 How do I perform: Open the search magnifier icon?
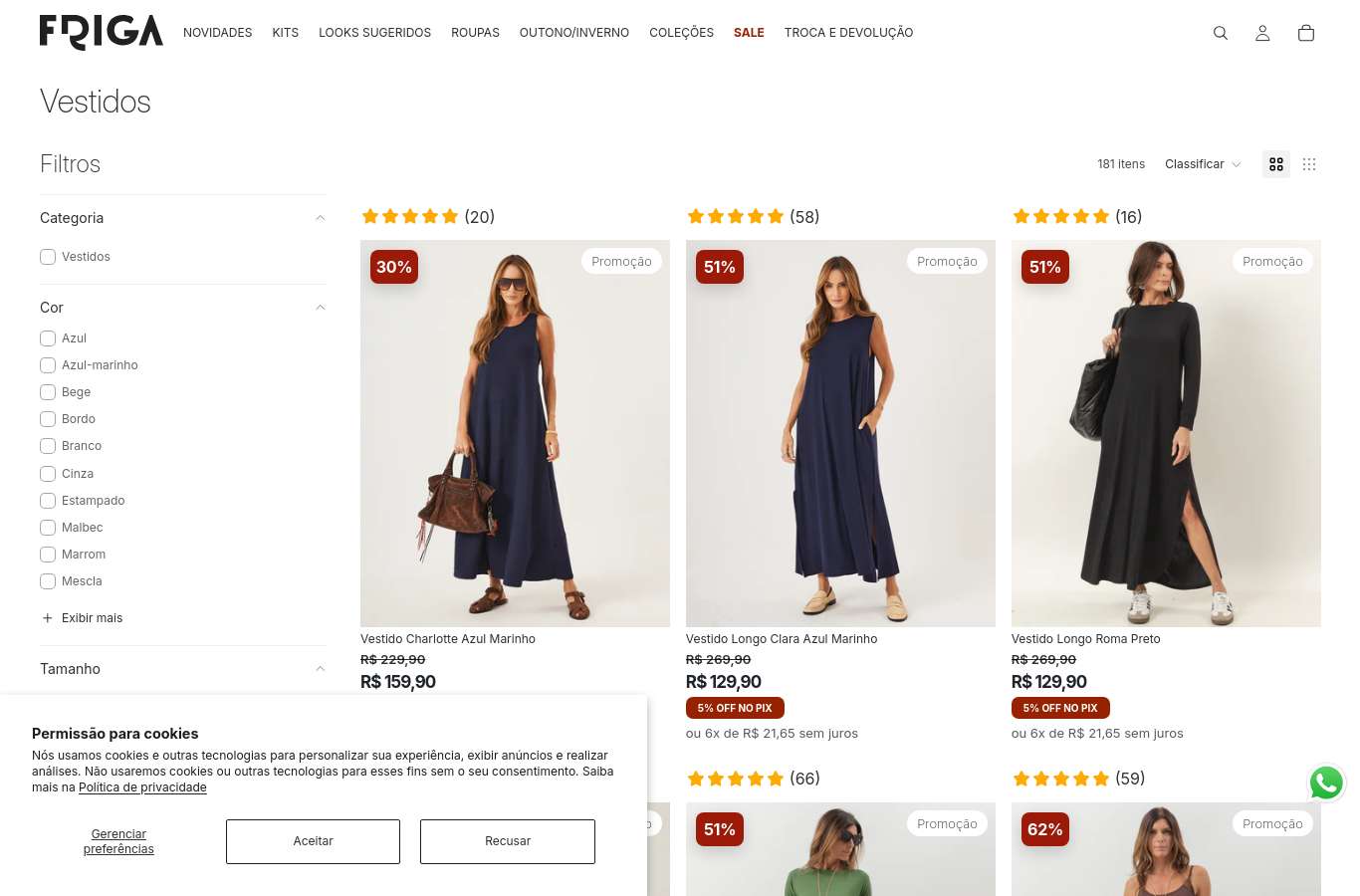pos(1221,33)
